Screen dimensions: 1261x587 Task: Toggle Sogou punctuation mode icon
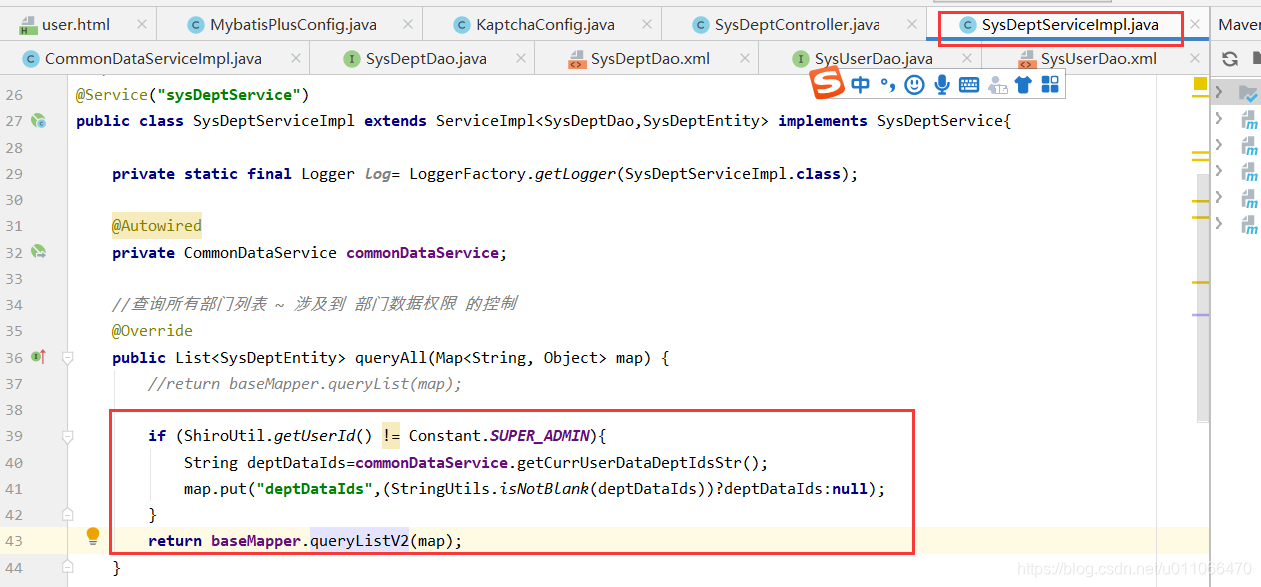pyautogui.click(x=887, y=86)
